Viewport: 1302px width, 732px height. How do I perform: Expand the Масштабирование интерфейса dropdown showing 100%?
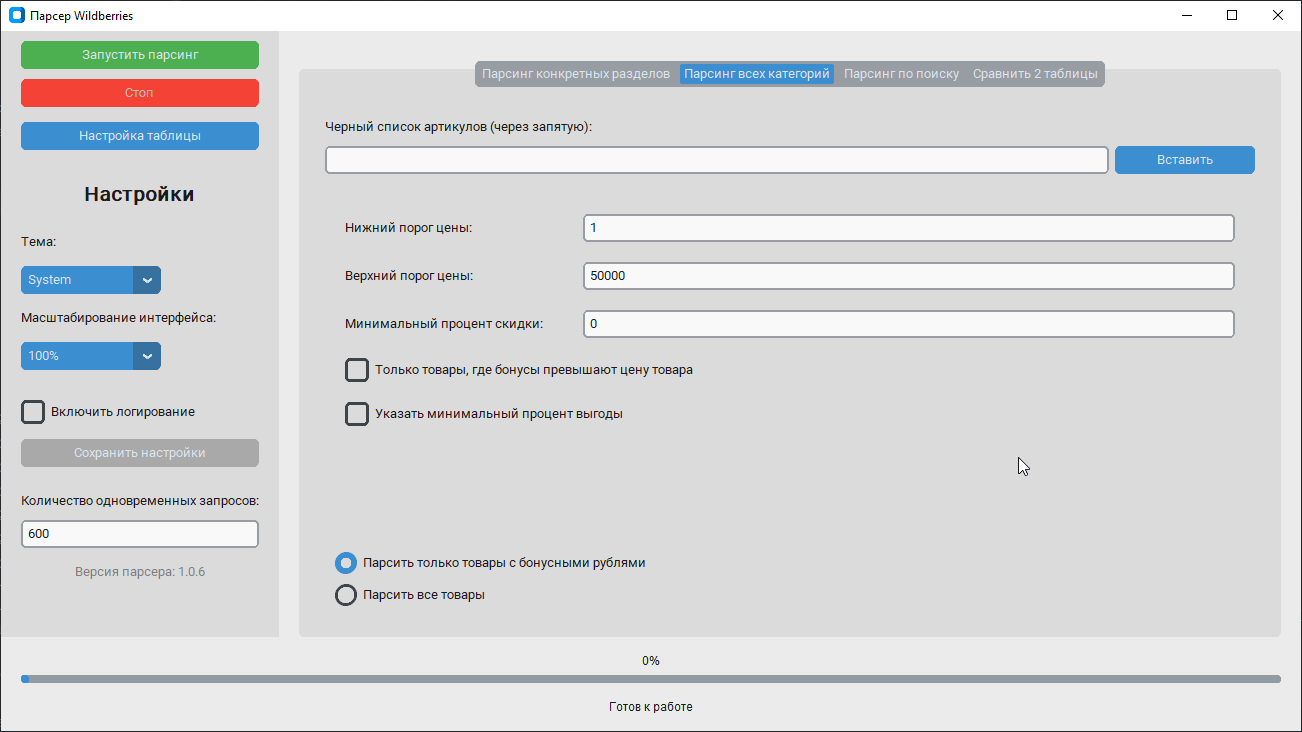(91, 356)
